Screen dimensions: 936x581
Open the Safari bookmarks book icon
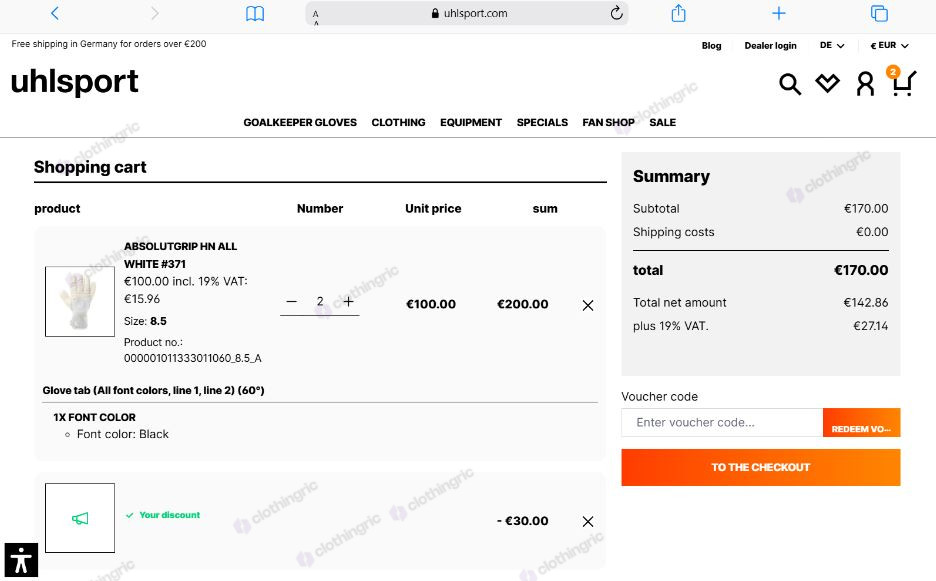click(x=255, y=13)
